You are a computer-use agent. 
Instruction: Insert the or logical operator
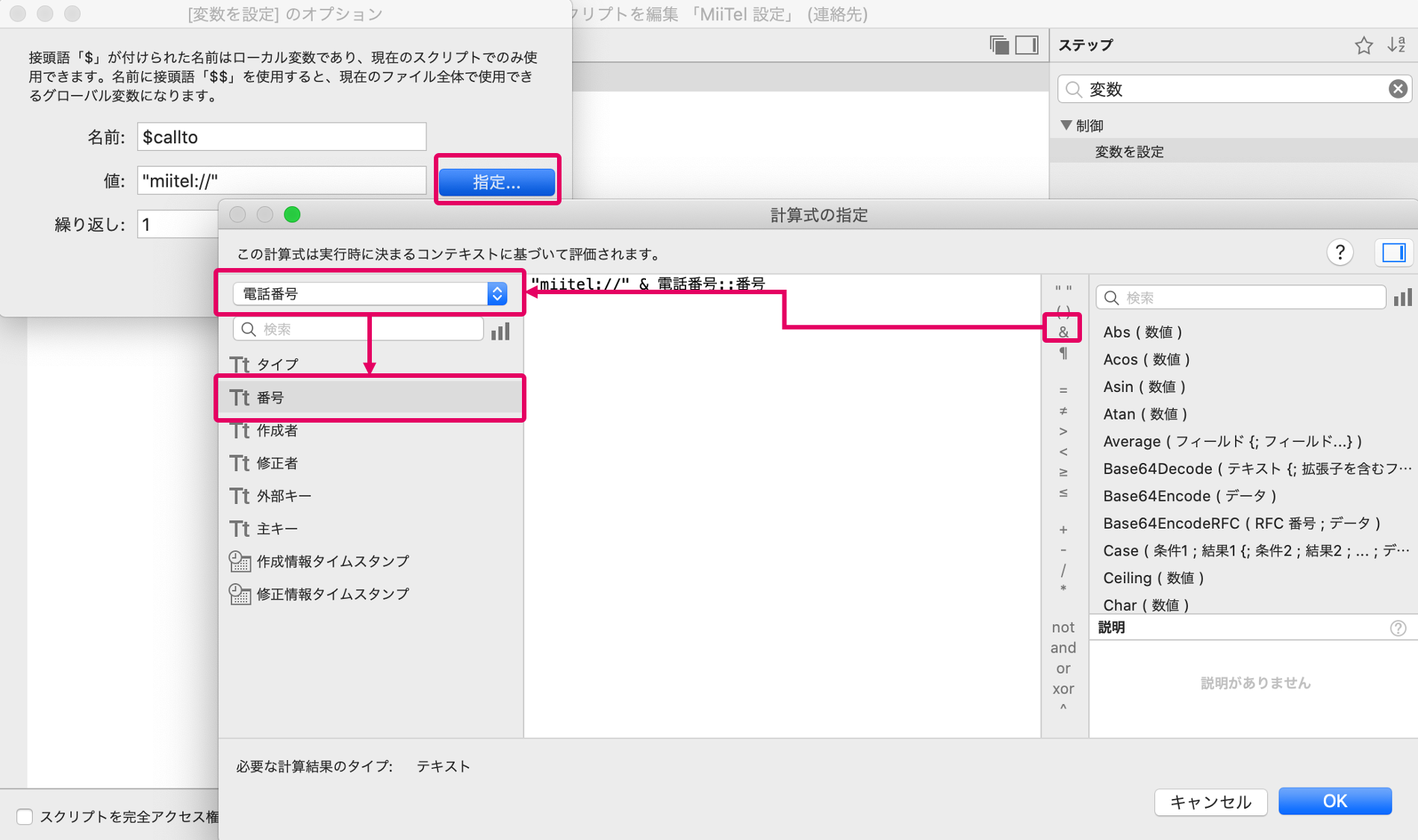1063,668
